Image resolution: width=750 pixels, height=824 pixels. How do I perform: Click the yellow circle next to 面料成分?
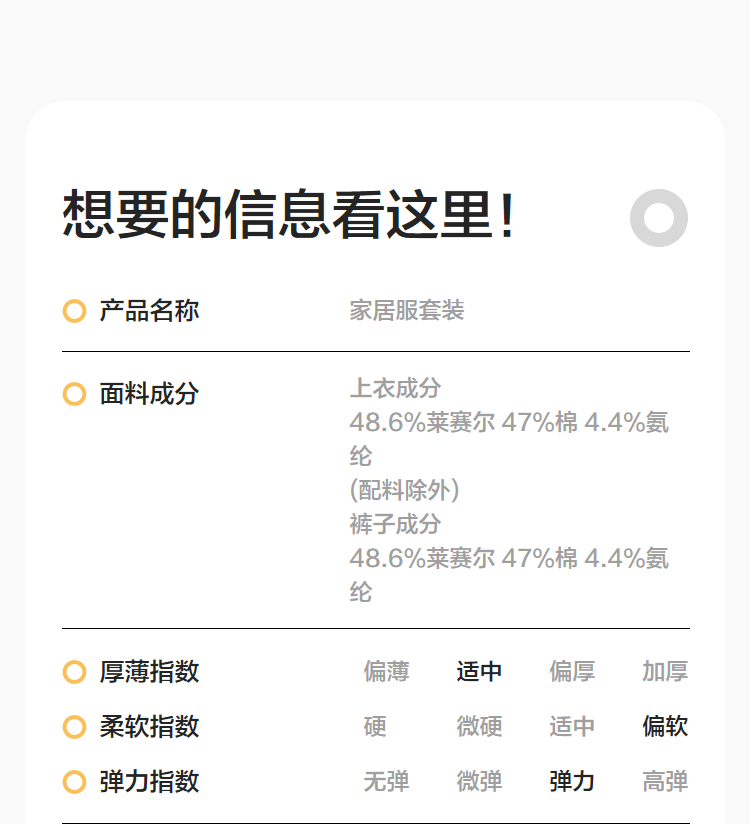[74, 394]
